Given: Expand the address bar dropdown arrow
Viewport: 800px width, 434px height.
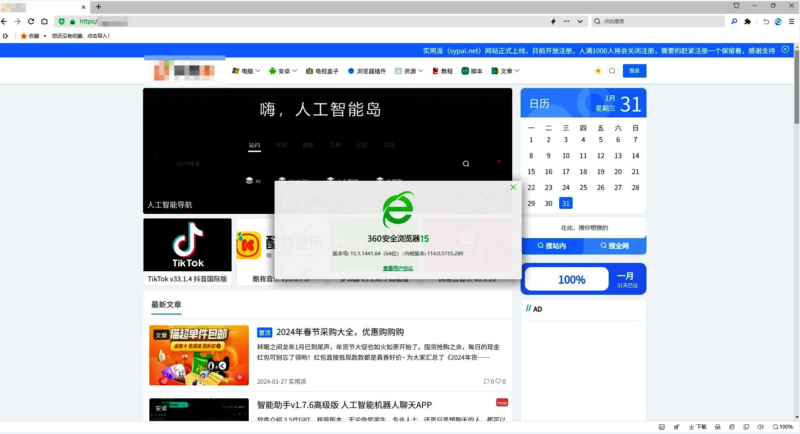Looking at the screenshot, I should point(580,21).
